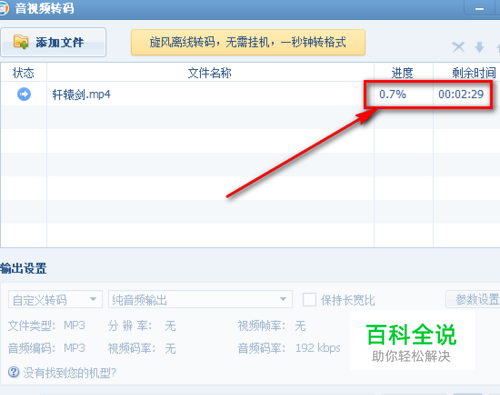Viewport: 500px width, 395px height.
Task: Click the app logo icon in title bar
Action: click(x=3, y=8)
